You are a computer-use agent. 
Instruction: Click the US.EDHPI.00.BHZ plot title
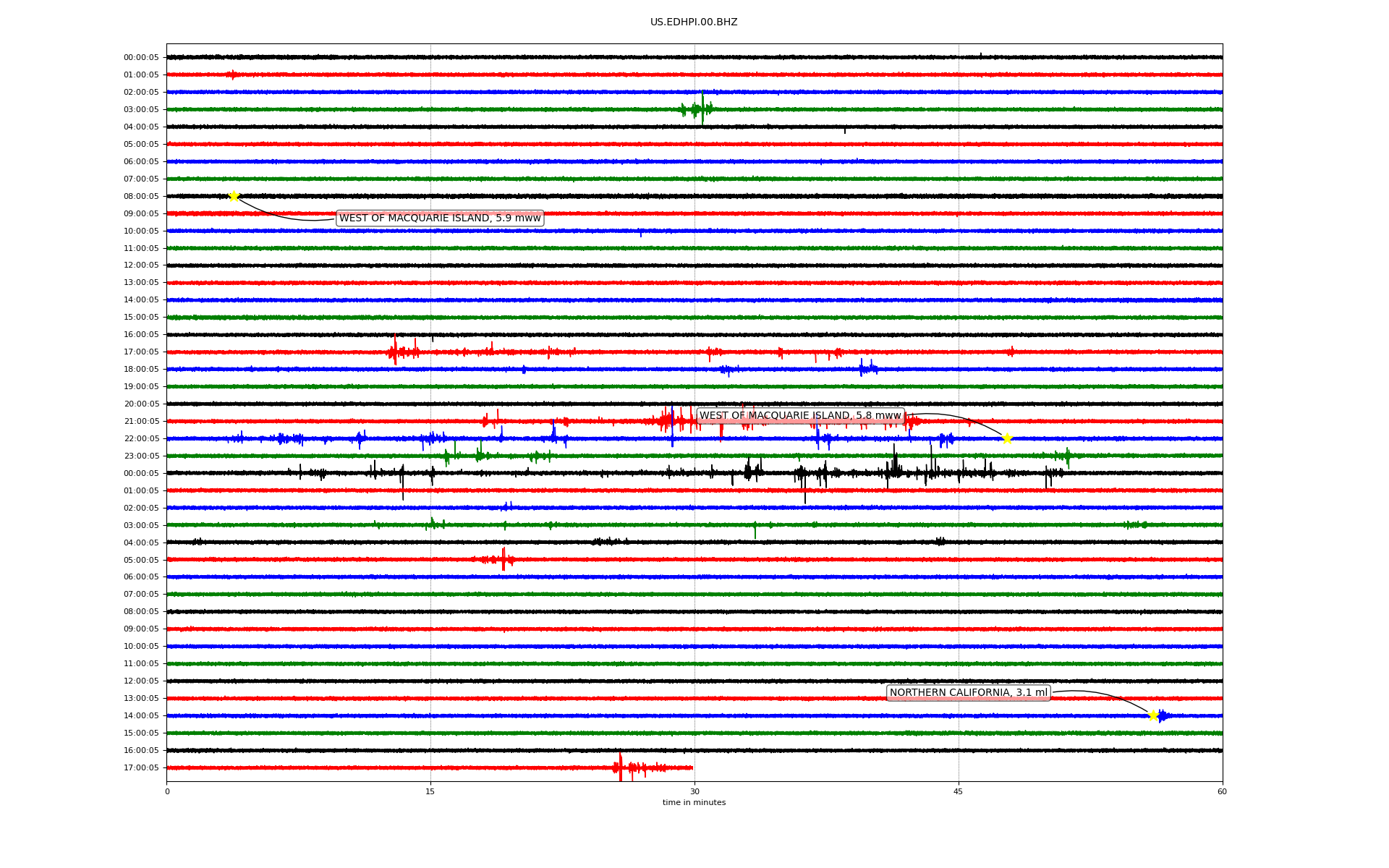pos(694,22)
